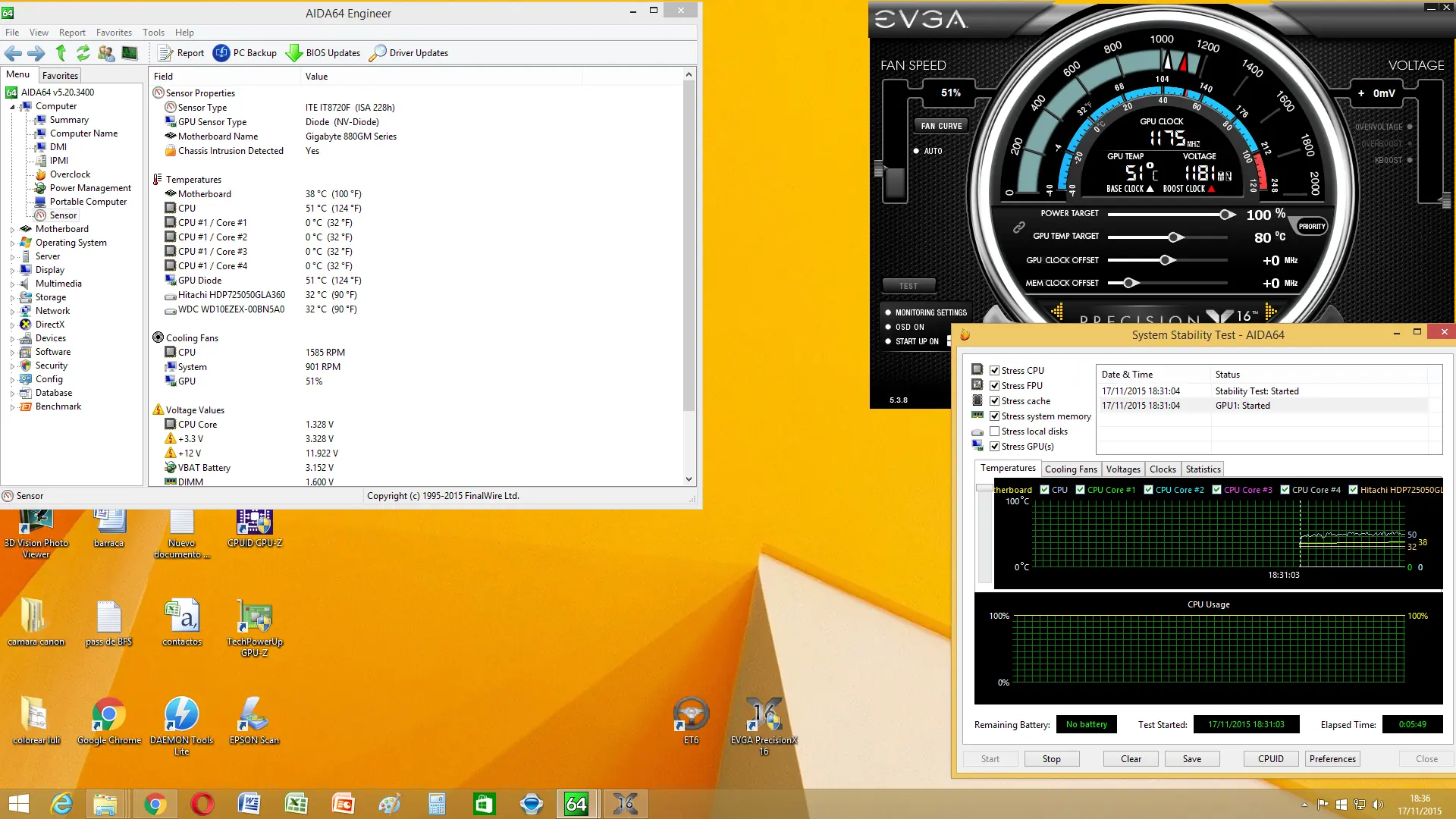Screen dimensions: 1456x819
Task: Expand the Motherboard tree node
Action: (12, 230)
